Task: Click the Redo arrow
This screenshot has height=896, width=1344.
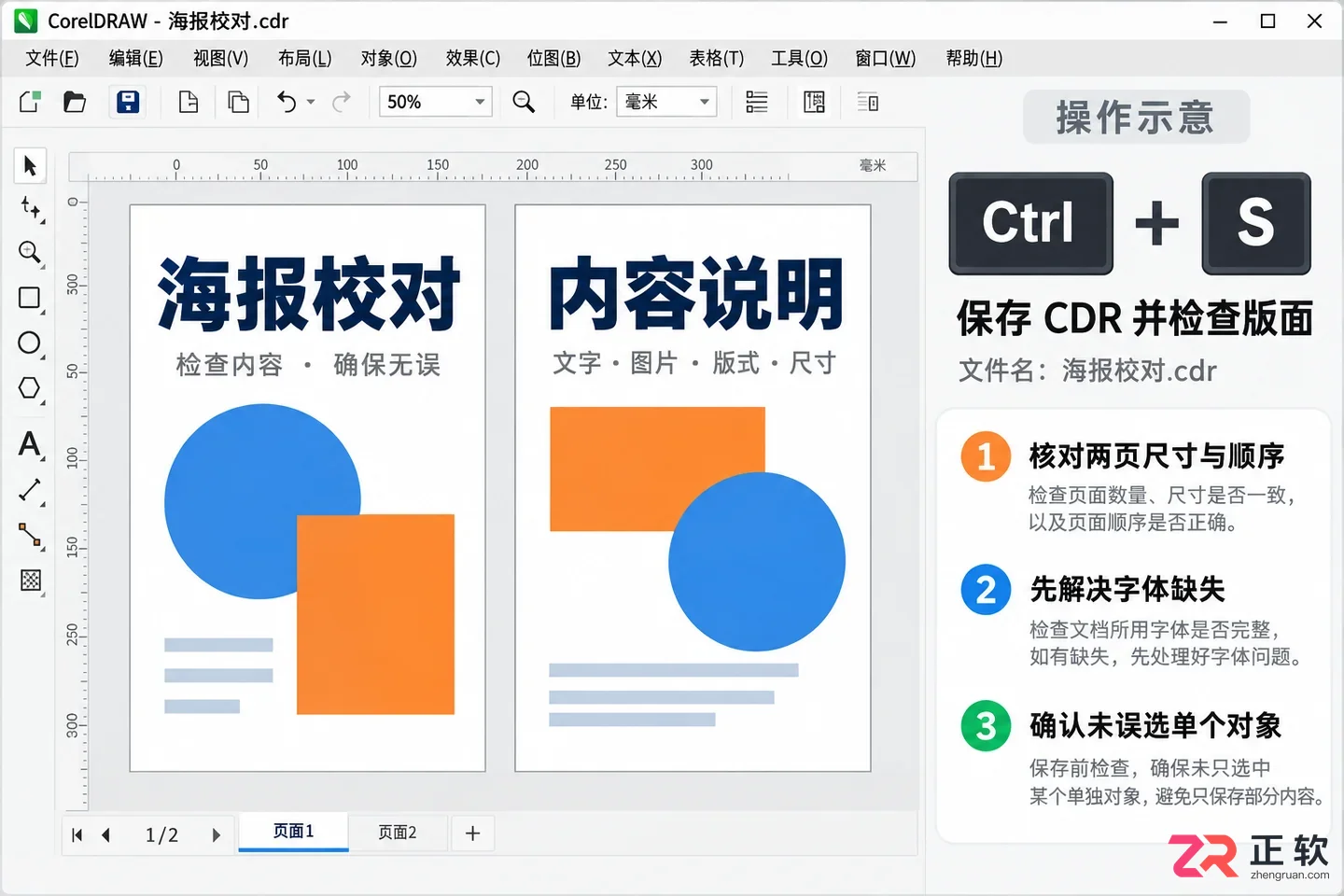Action: (342, 102)
